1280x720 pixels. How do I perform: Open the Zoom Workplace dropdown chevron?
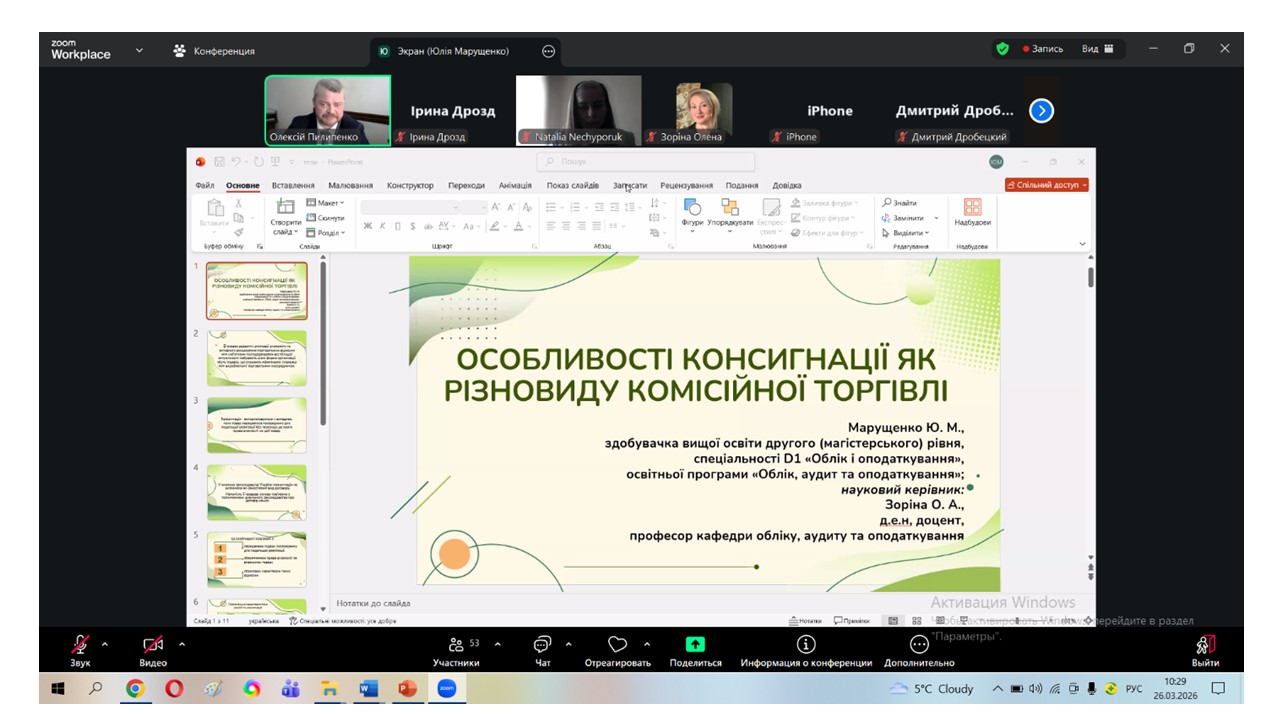coord(139,50)
